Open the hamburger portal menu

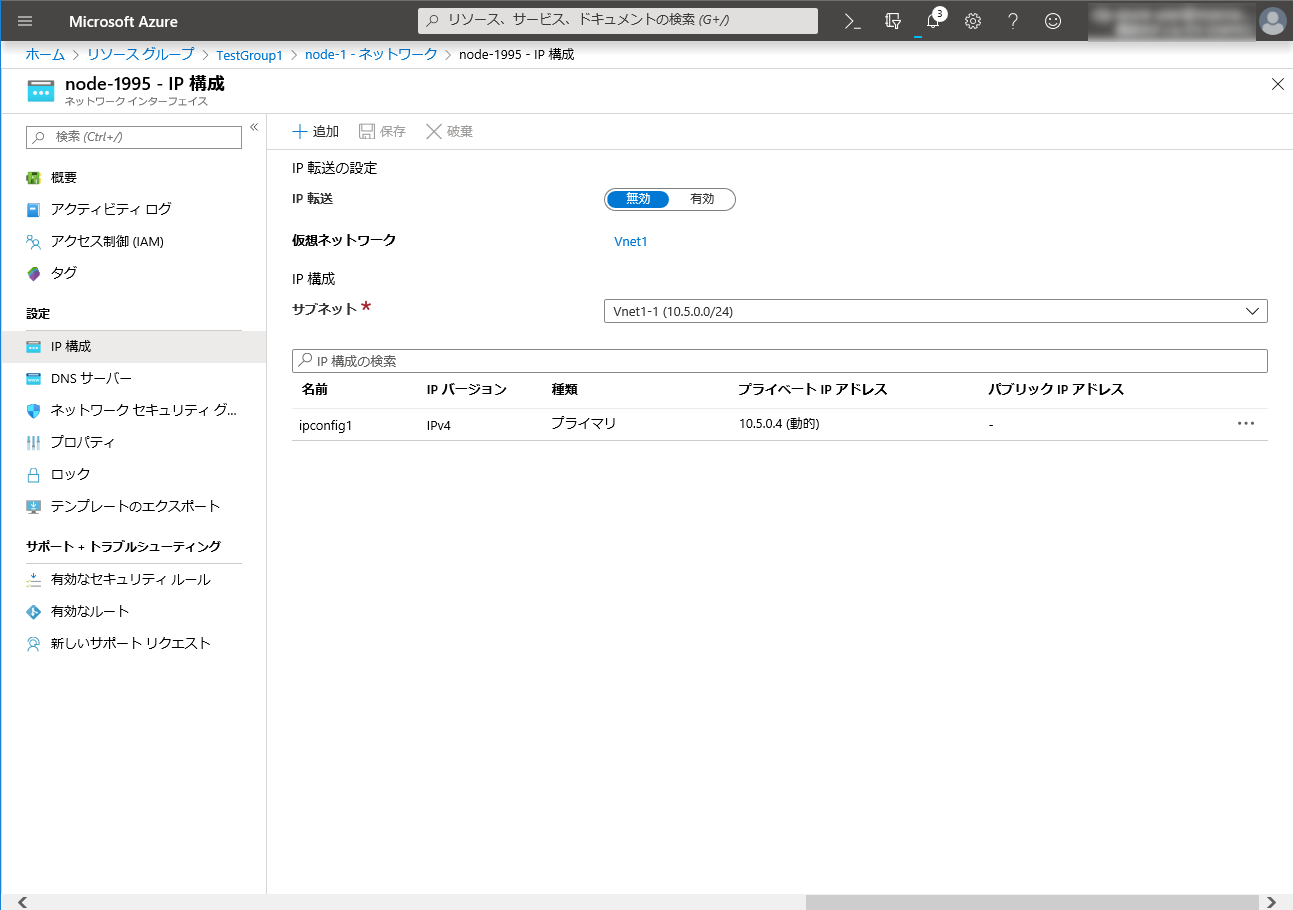25,21
